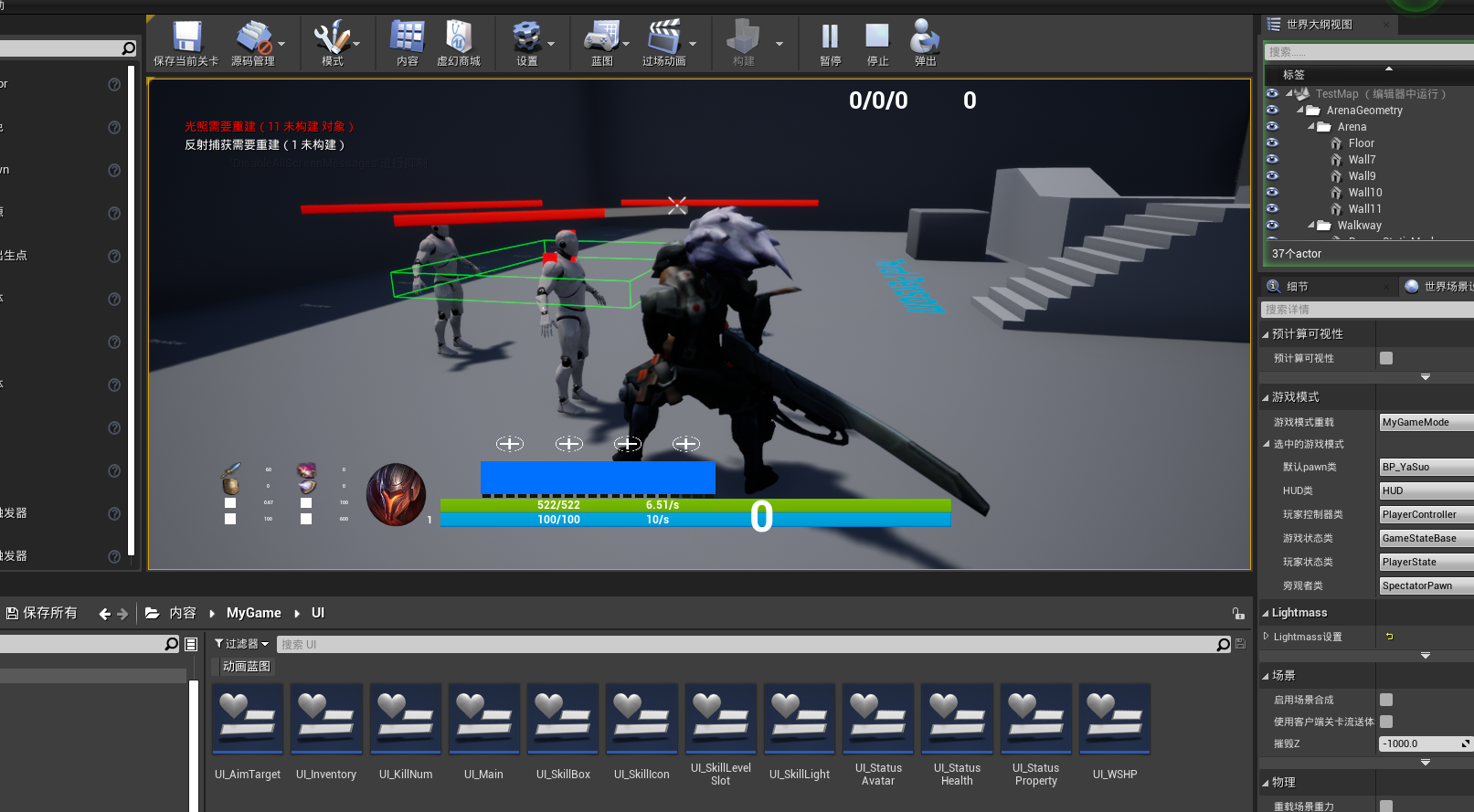The width and height of the screenshot is (1474, 812).
Task: Open the Settings (设置) toolbar icon
Action: coord(526,37)
